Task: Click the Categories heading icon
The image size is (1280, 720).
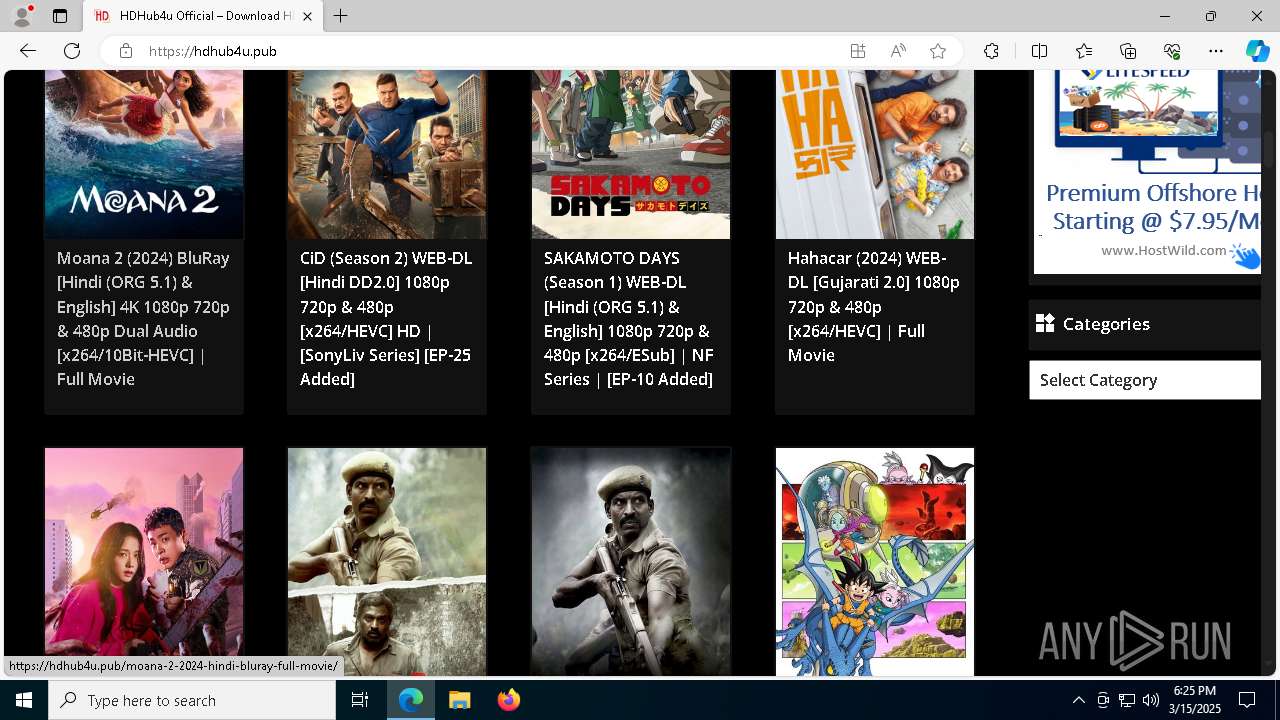Action: pos(1045,323)
